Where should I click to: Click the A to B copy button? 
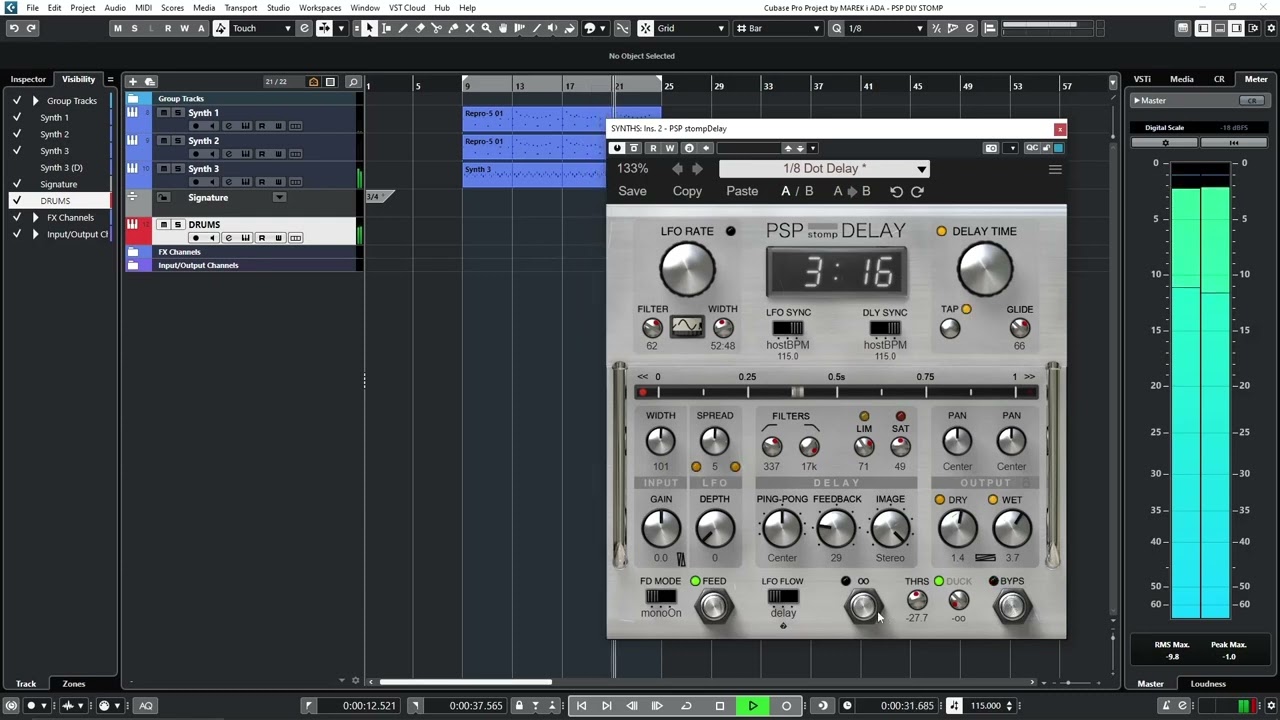(852, 191)
